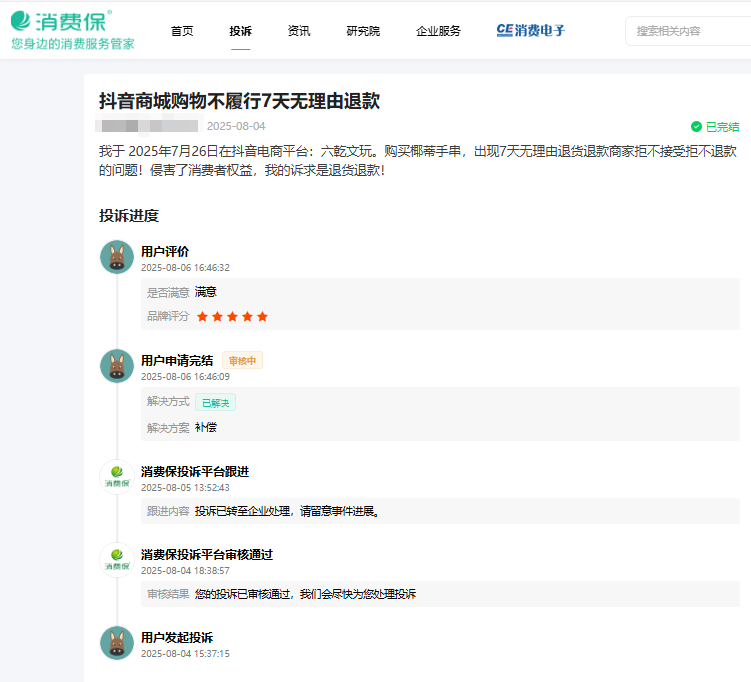This screenshot has width=751, height=682.
Task: Click the fifth star in 品牌评分
Action: pos(262,317)
